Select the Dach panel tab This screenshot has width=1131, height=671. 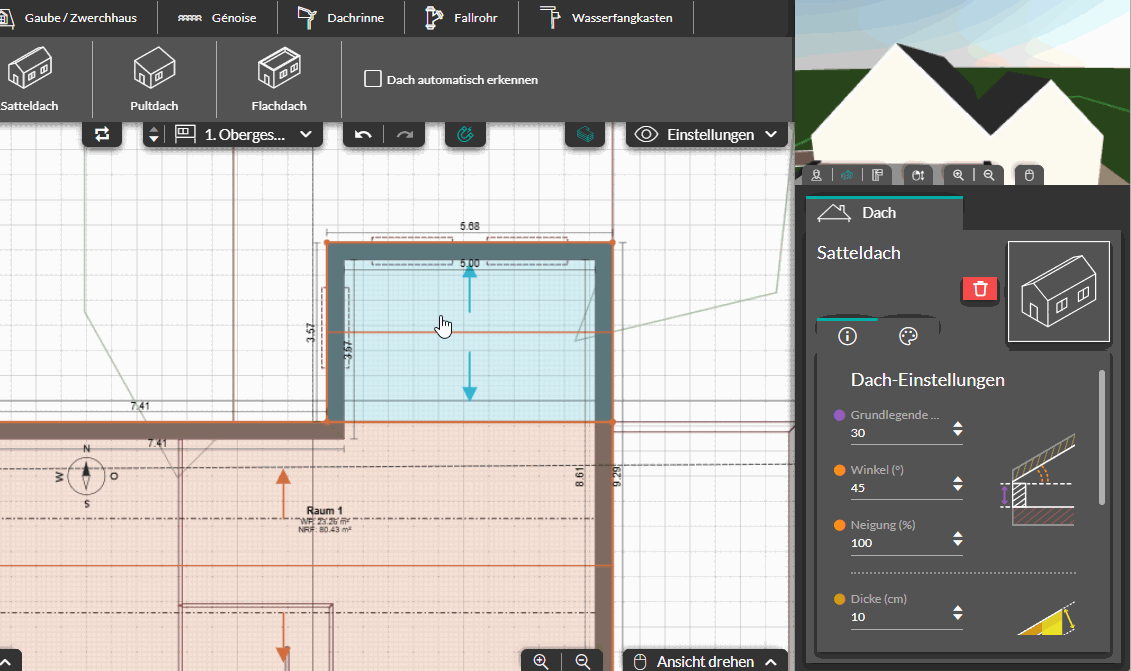(884, 213)
